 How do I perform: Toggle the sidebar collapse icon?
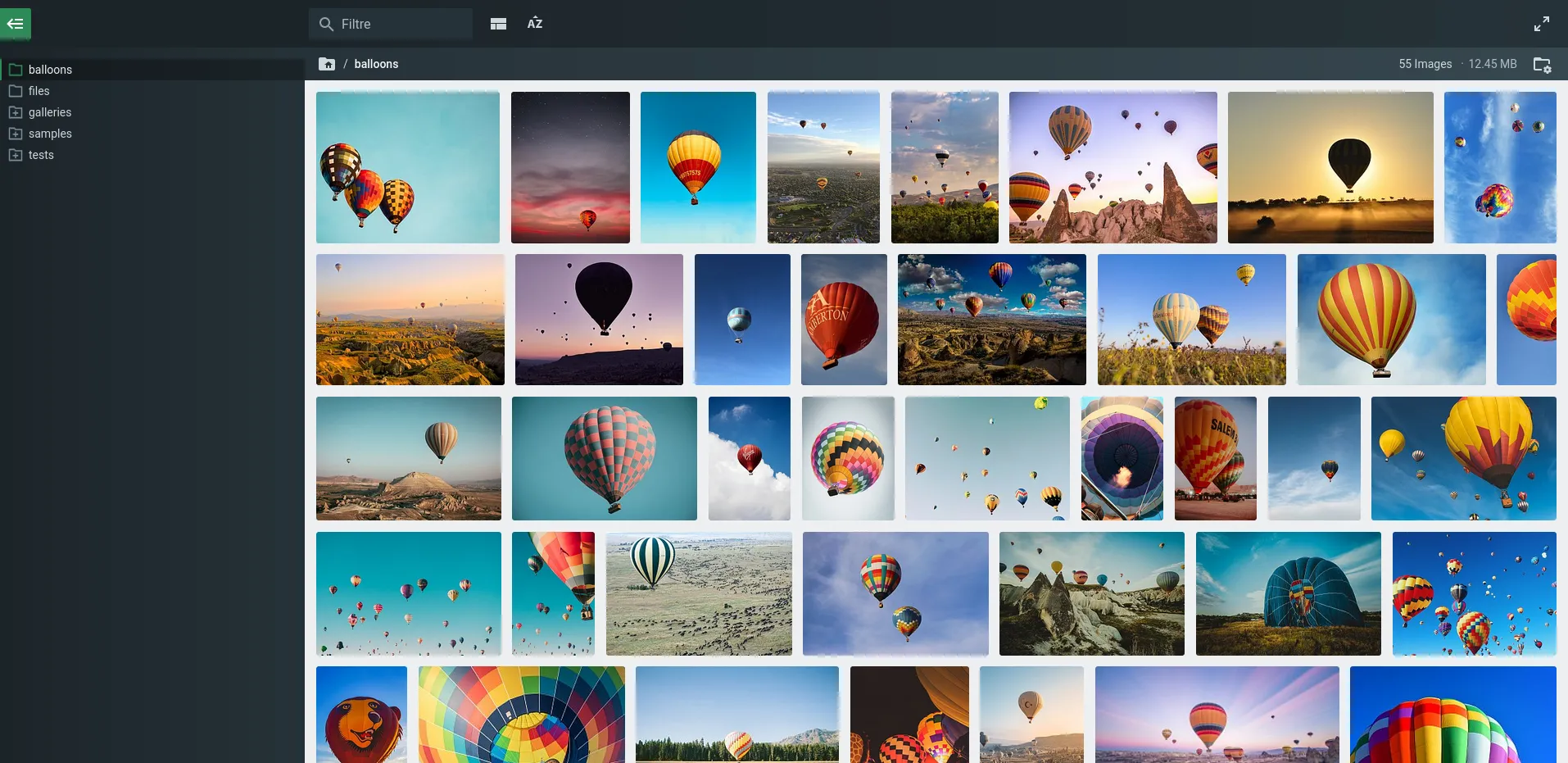point(15,23)
